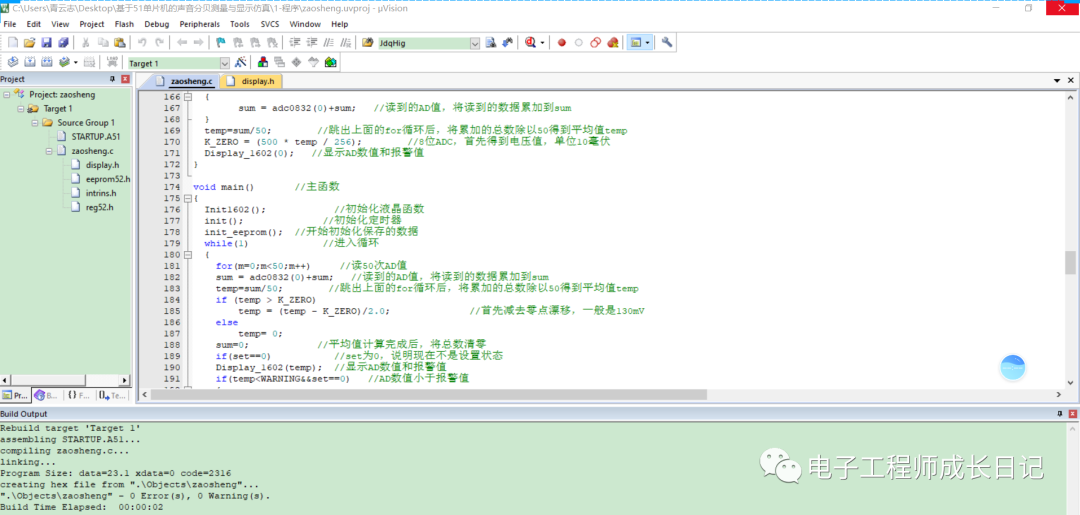1080x515 pixels.
Task: Click the Navigate Backwards arrow
Action: [x=182, y=42]
